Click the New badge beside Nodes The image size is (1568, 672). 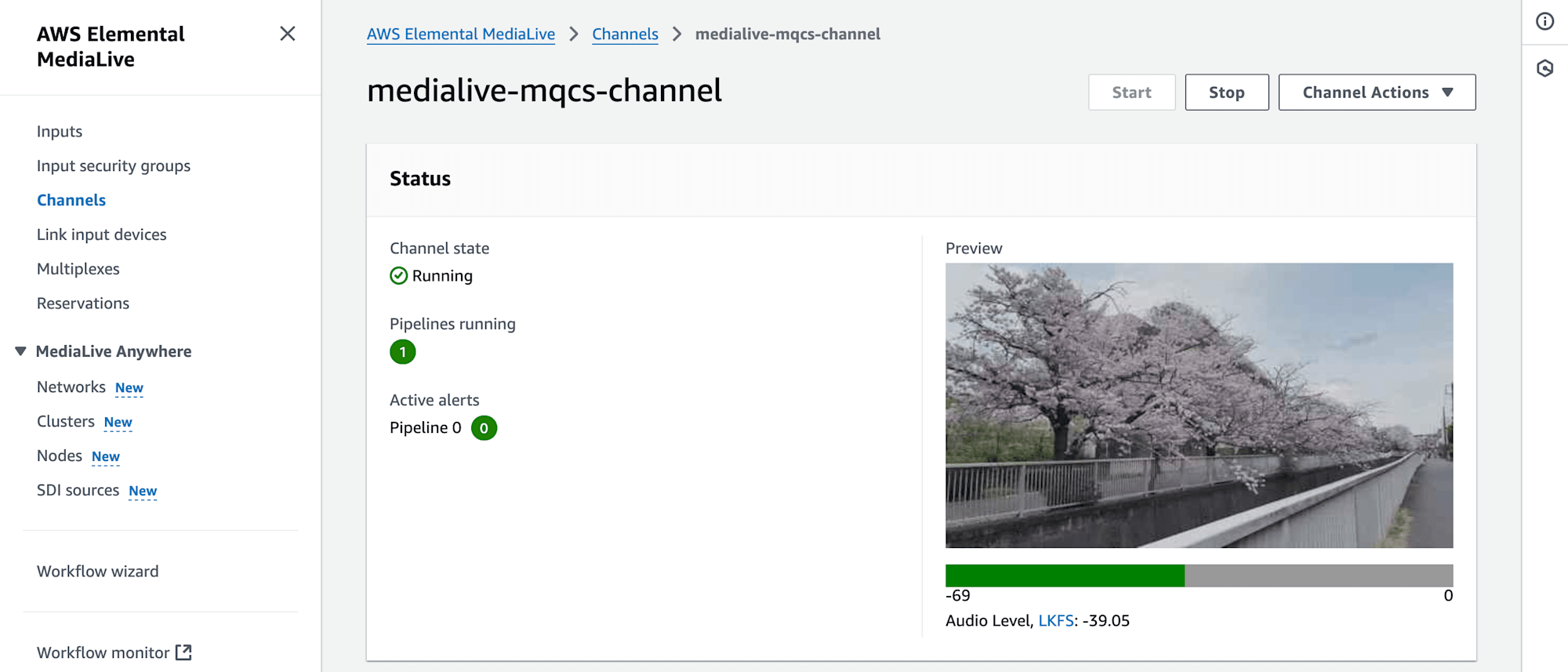106,456
